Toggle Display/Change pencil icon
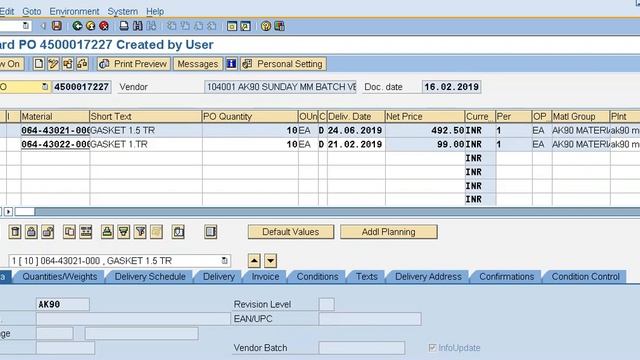 click(x=53, y=64)
